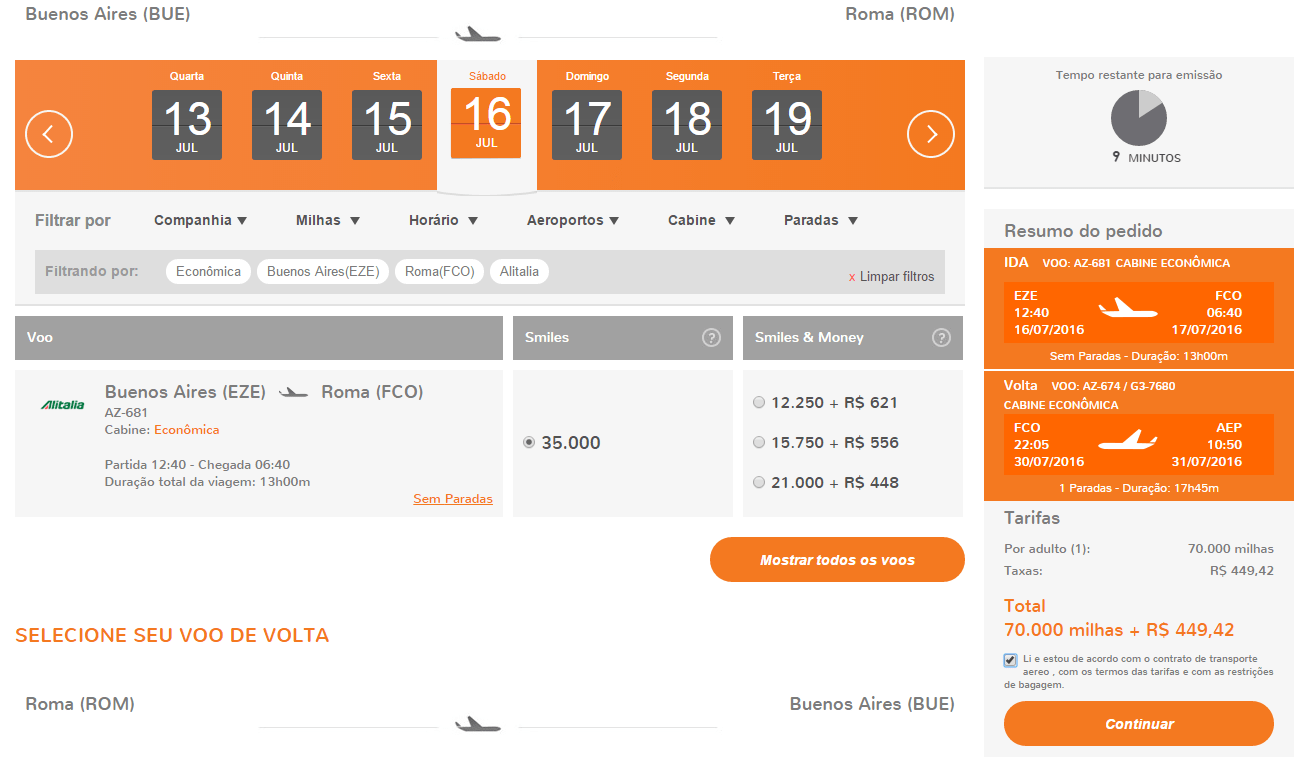1296x757 pixels.
Task: Click the Alitalia airline logo
Action: coord(62,405)
